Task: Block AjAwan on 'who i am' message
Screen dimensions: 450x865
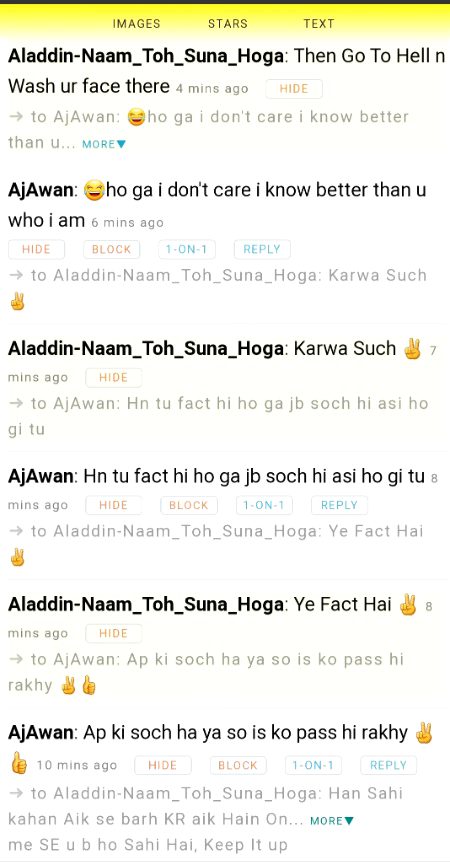Action: [111, 249]
